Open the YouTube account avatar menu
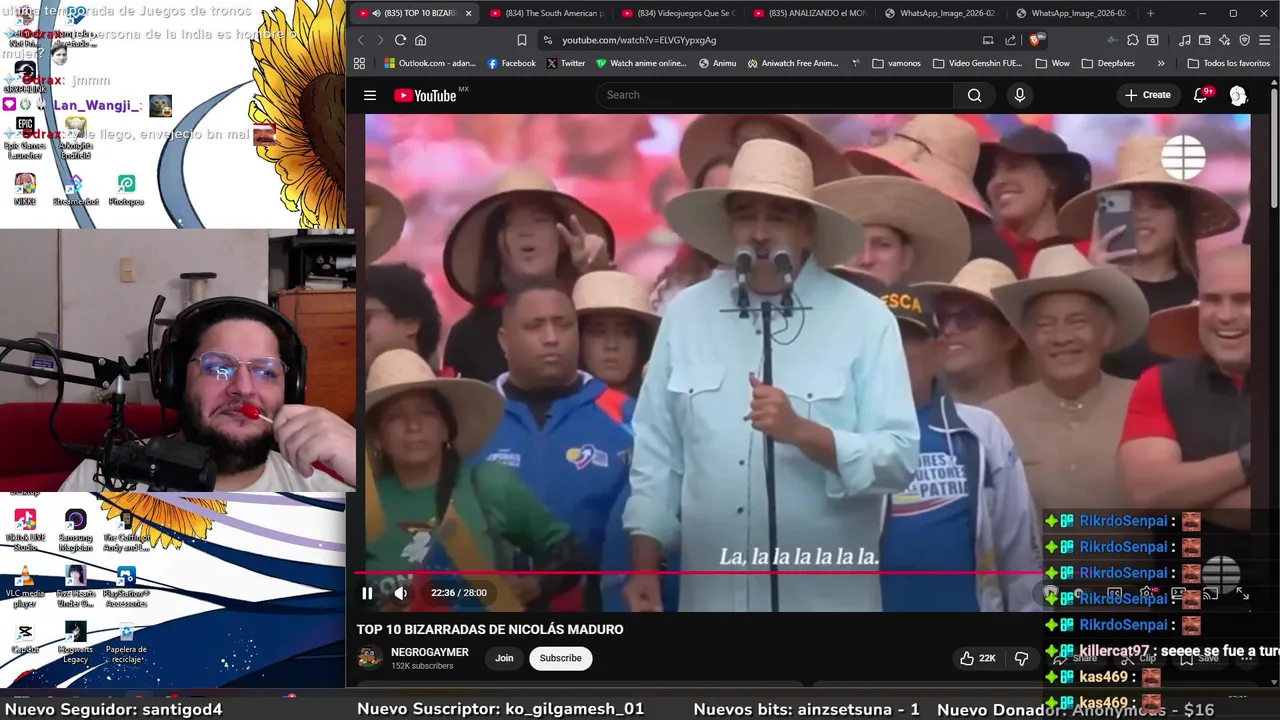1280x720 pixels. click(x=1238, y=95)
